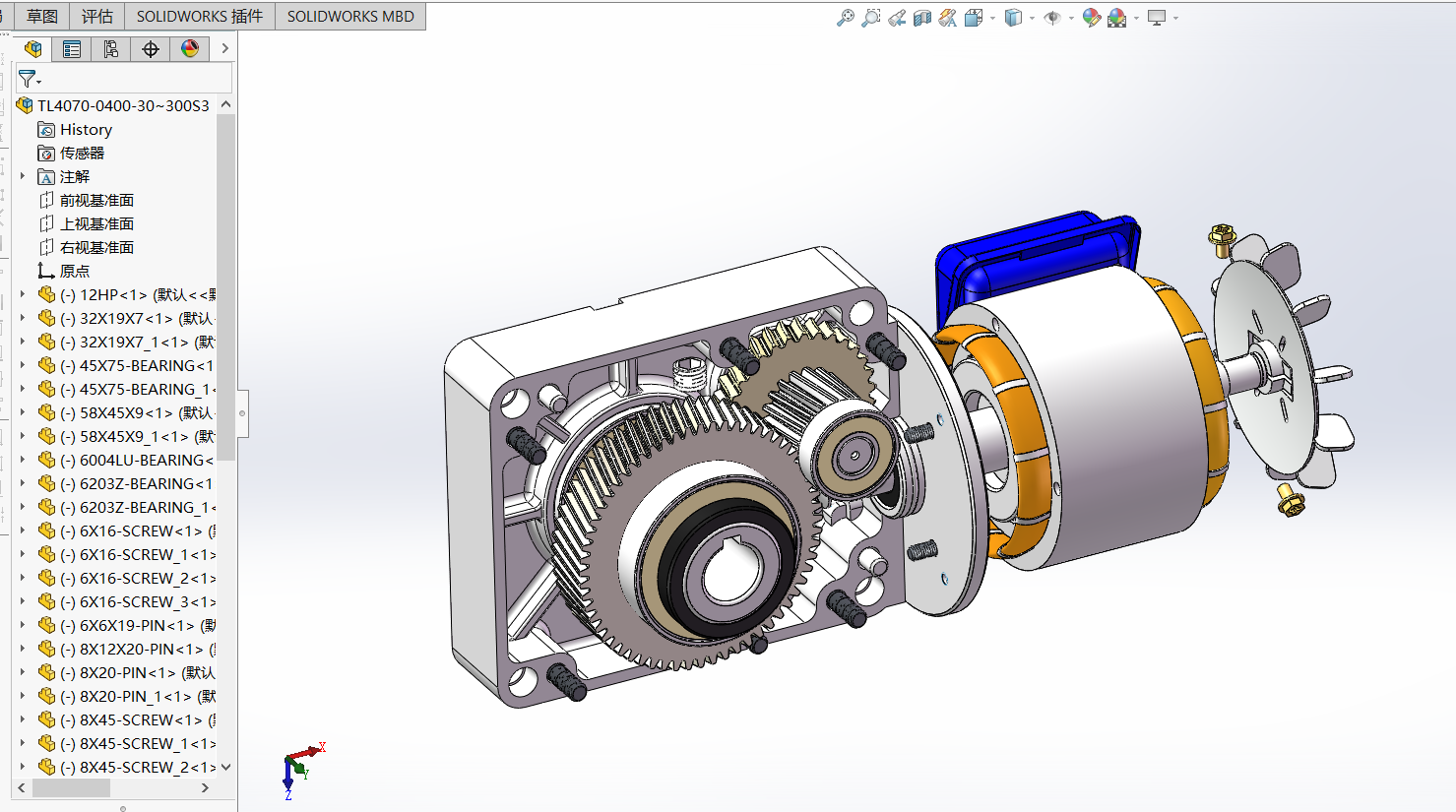Open Edit Appearance color ball tool
This screenshot has width=1456, height=812.
[1091, 18]
